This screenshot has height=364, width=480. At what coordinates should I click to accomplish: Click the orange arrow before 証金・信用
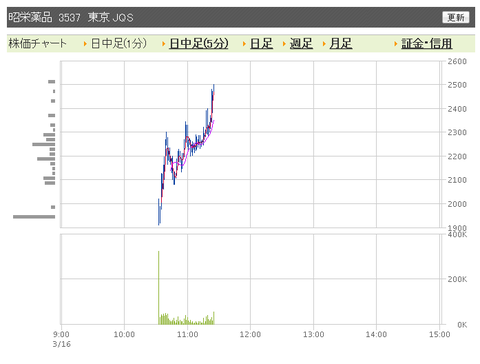(x=396, y=44)
